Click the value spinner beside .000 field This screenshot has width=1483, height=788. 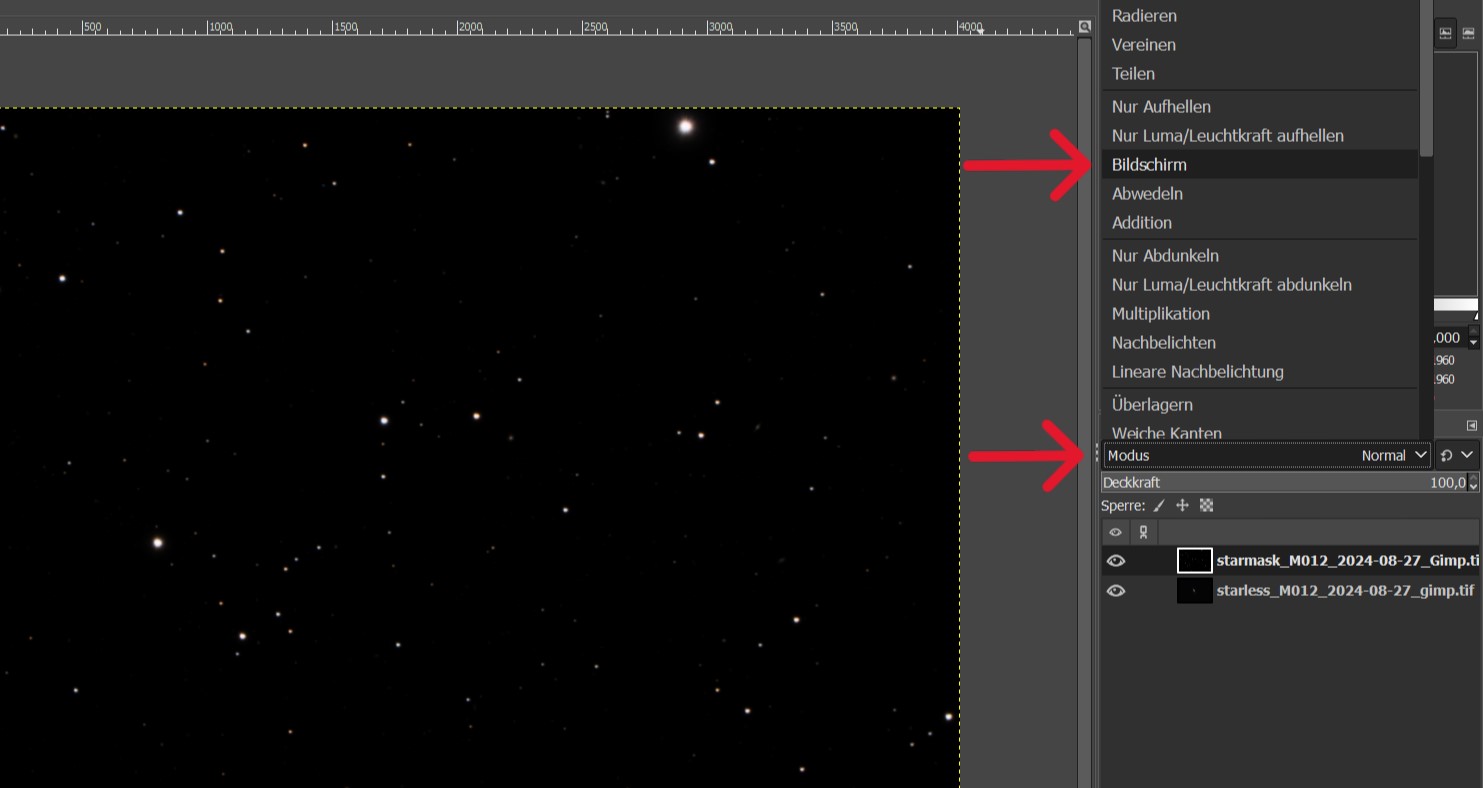click(x=1473, y=338)
